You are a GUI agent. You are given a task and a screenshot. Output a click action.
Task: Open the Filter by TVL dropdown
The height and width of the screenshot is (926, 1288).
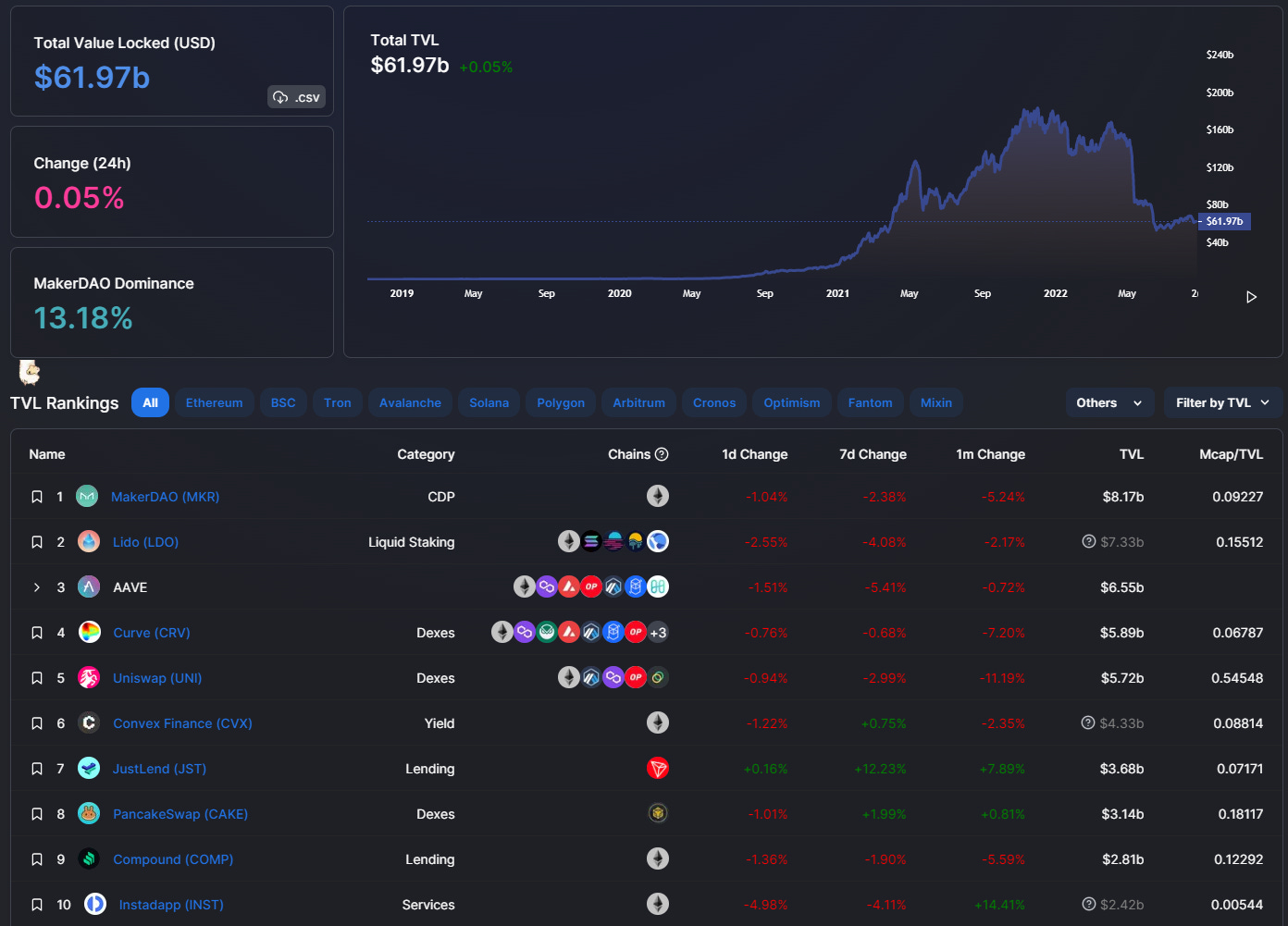coord(1222,402)
